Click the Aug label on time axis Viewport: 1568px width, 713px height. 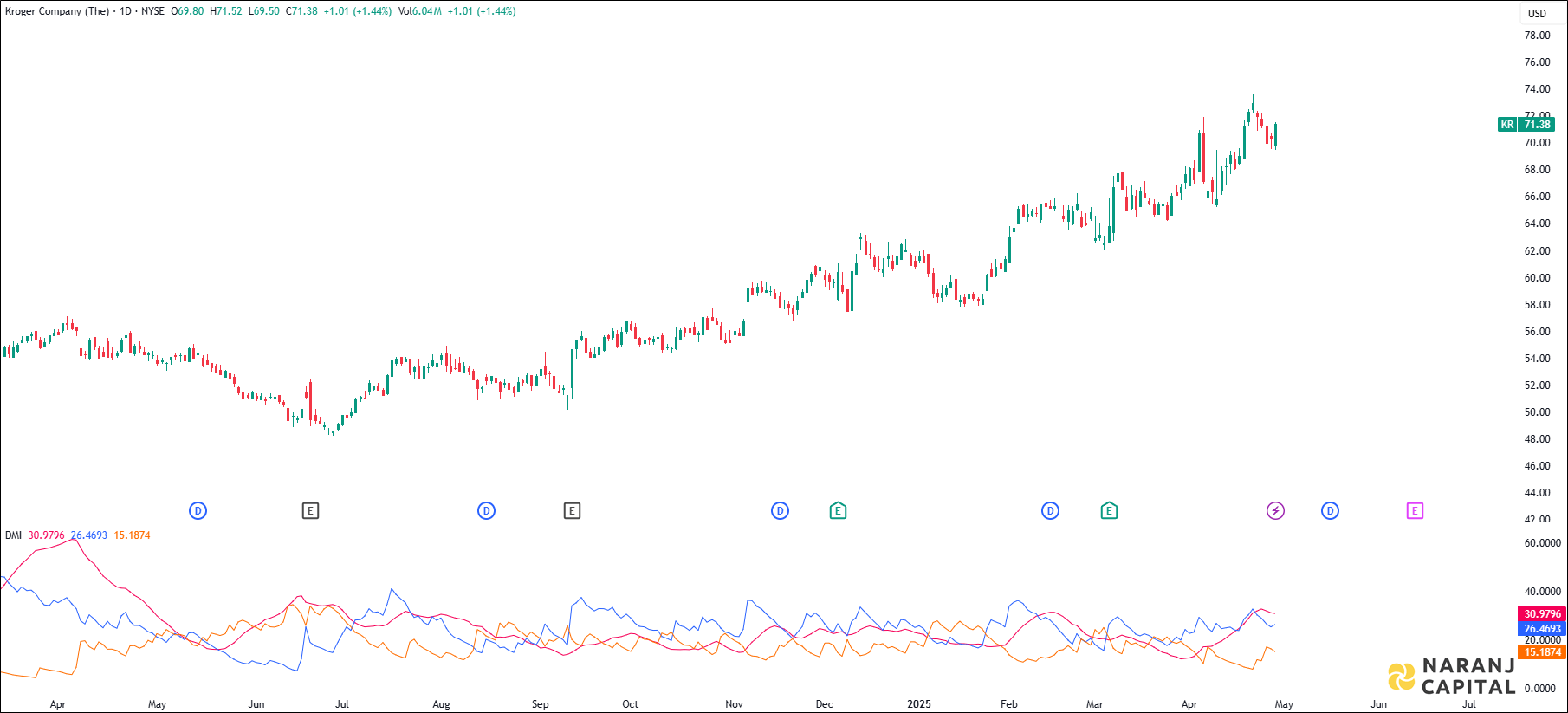[x=441, y=704]
